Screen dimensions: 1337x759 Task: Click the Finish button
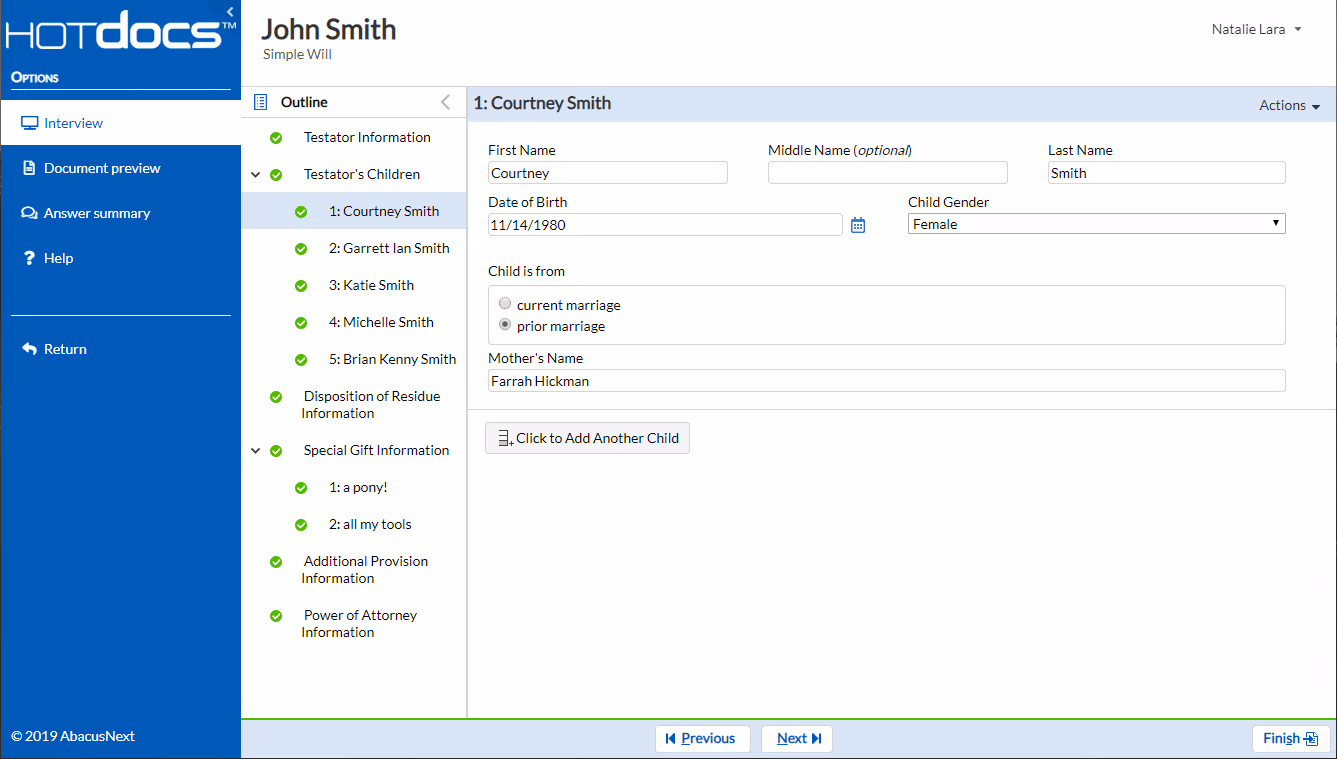[1291, 738]
